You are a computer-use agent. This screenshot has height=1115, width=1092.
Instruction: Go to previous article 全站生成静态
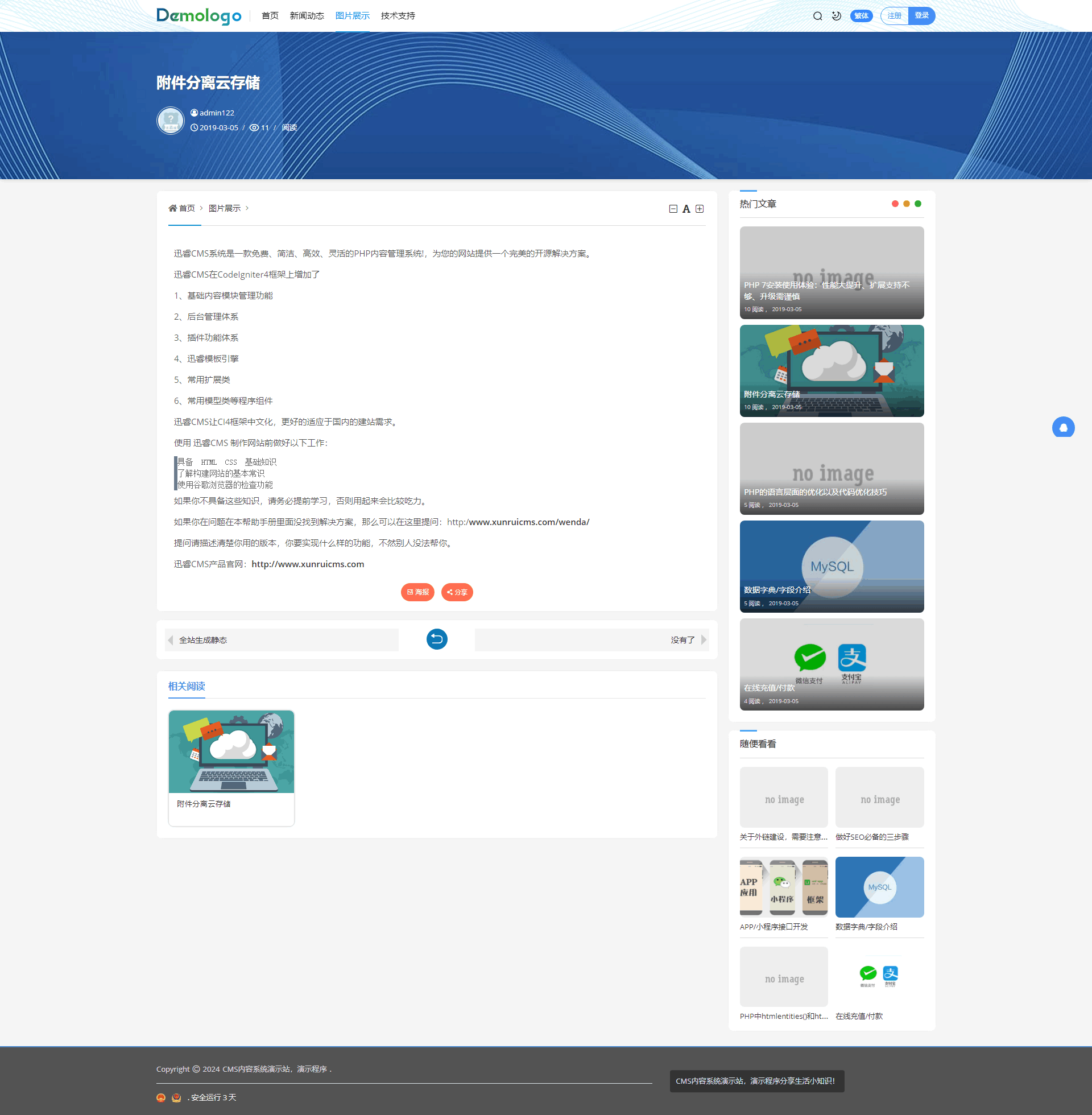tap(203, 640)
